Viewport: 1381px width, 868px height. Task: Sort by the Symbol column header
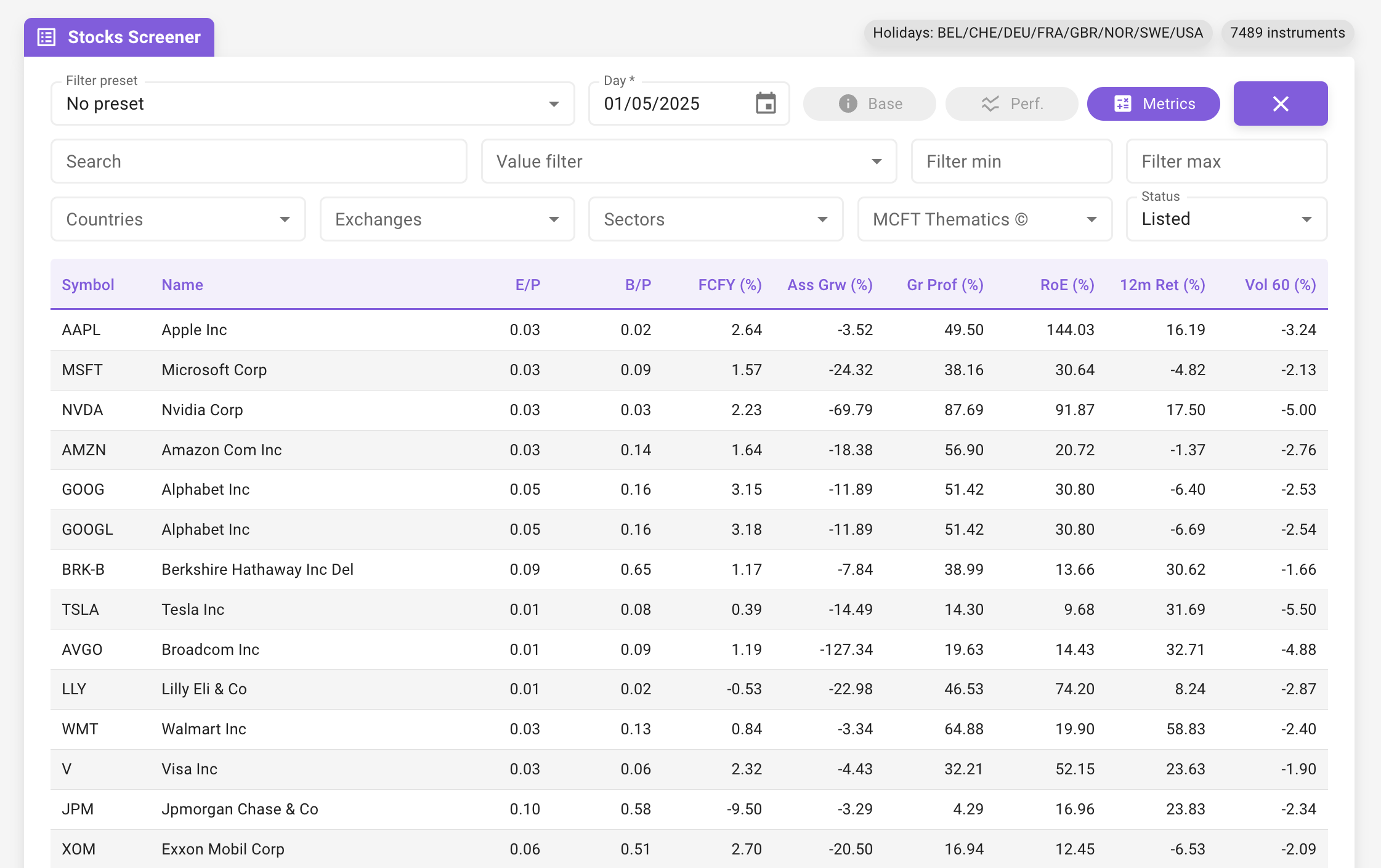pyautogui.click(x=88, y=285)
